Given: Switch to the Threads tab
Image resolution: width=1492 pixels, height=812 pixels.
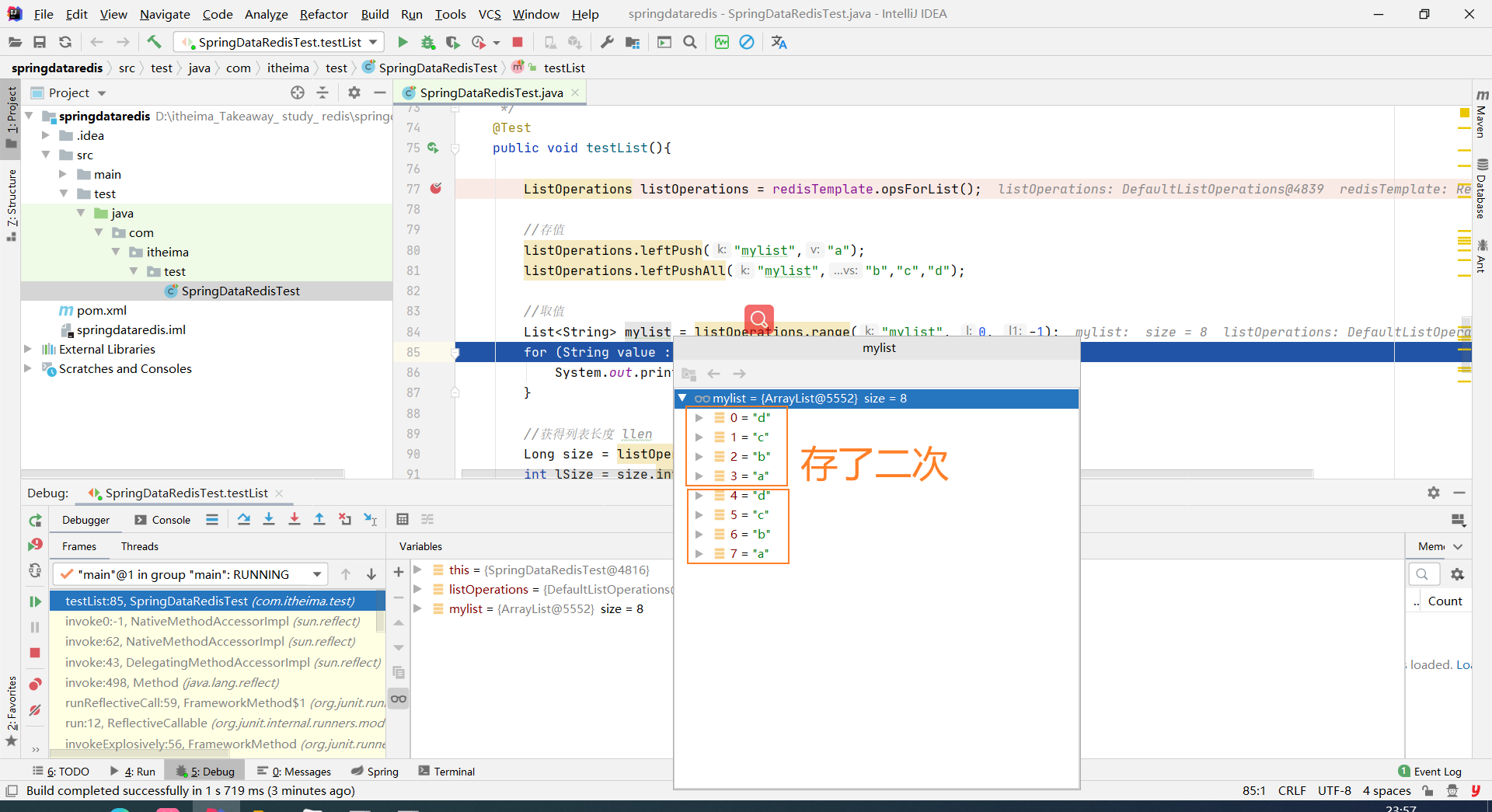Looking at the screenshot, I should pos(140,546).
